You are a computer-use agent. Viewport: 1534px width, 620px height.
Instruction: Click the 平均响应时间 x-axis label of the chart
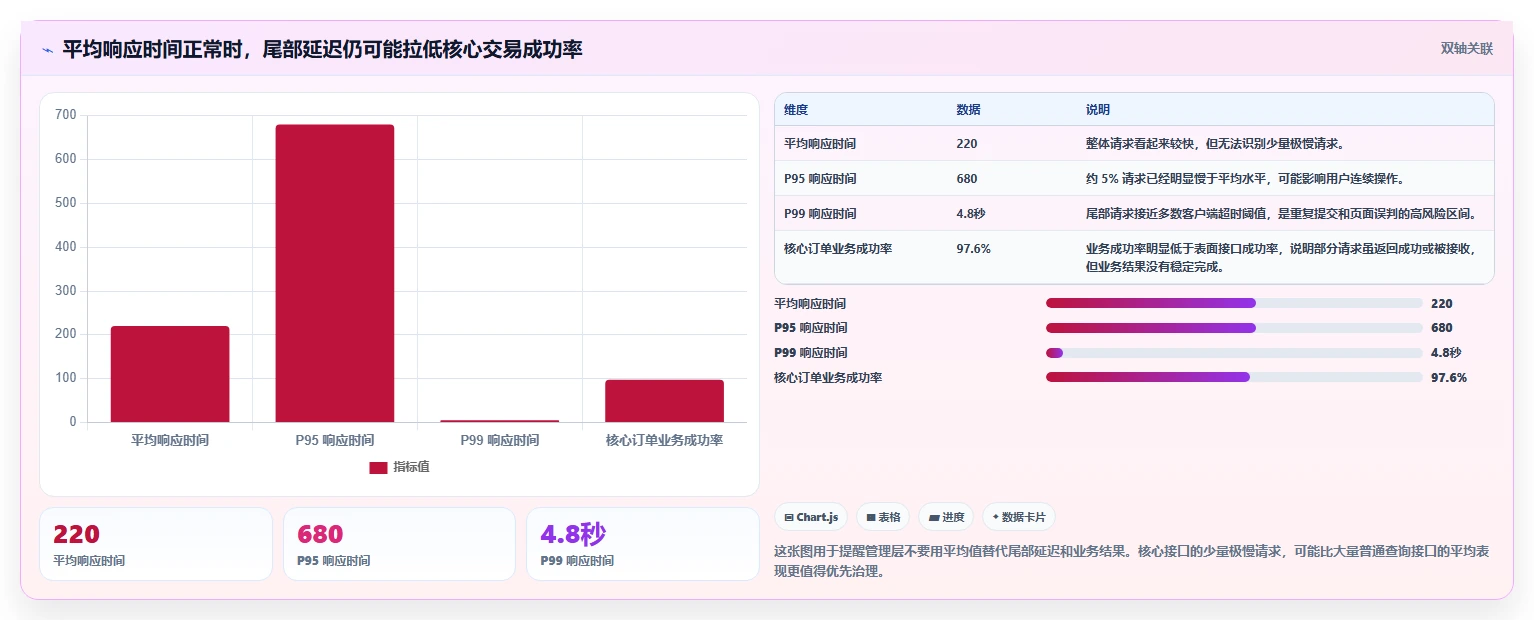pos(170,440)
